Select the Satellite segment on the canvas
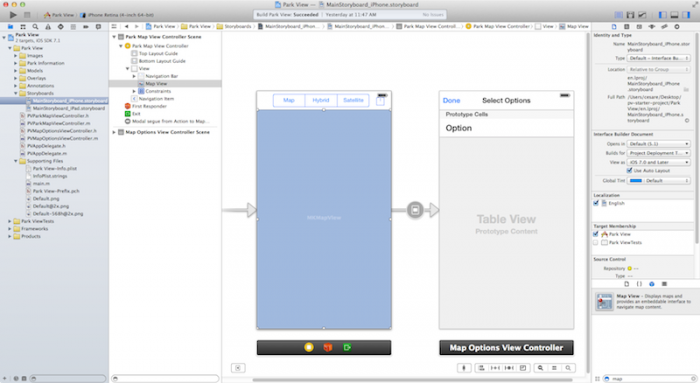This screenshot has height=383, width=700. pos(354,100)
